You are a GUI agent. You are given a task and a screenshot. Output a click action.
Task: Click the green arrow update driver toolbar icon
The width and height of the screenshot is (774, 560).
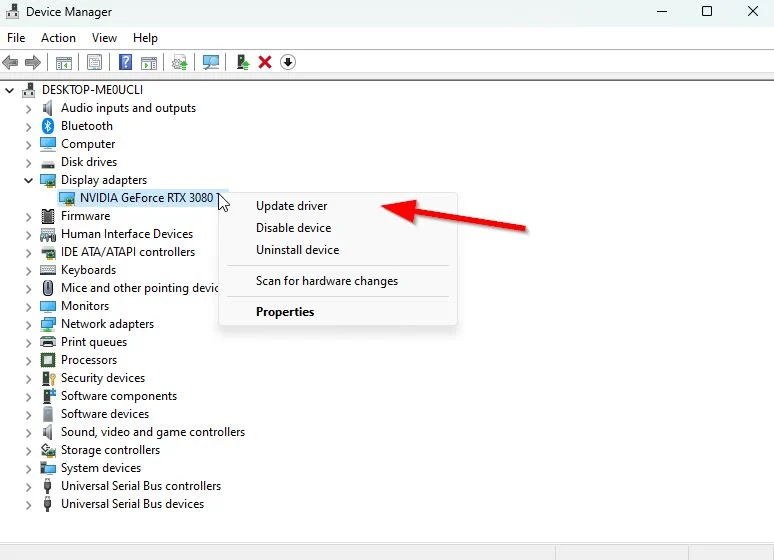point(242,62)
